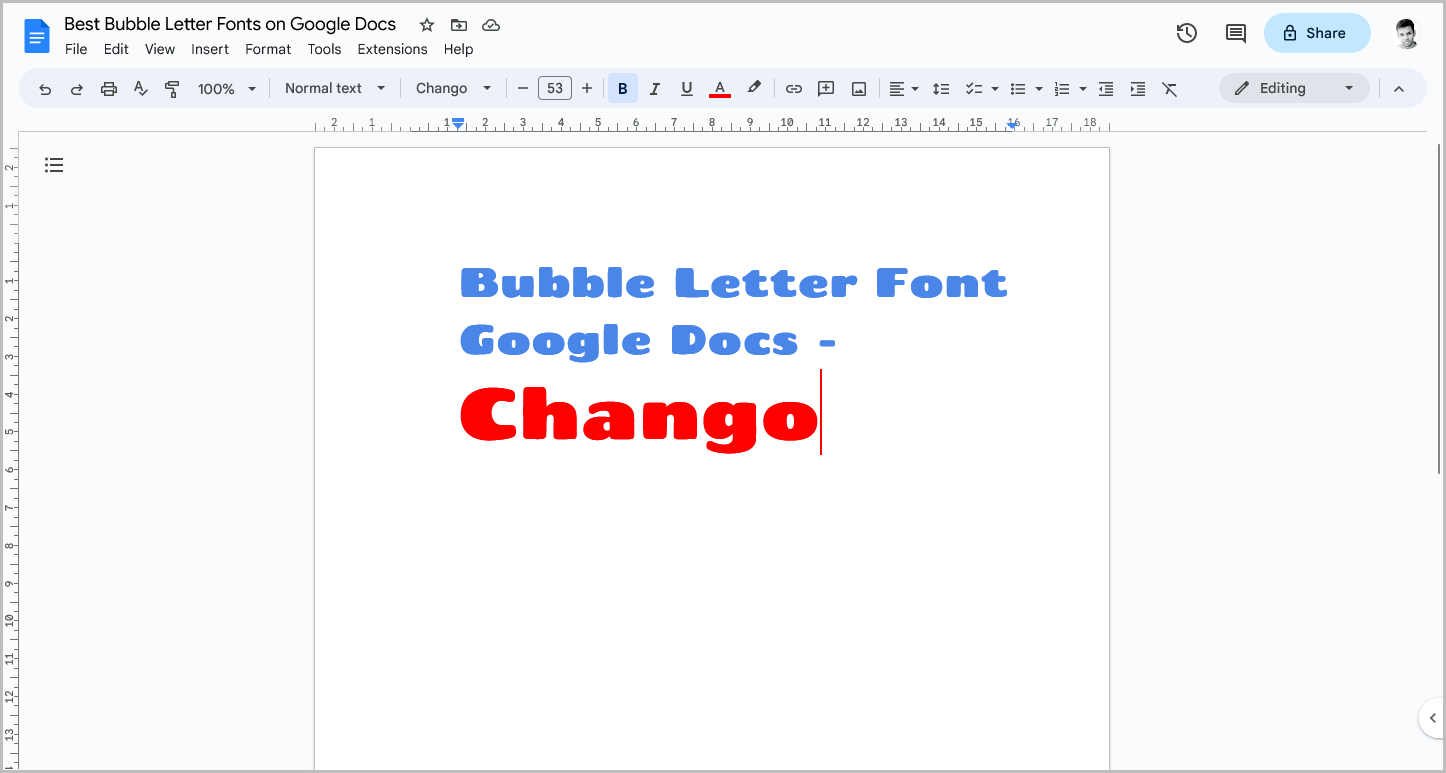Screen dimensions: 1446x773
Task: Star the document
Action: (x=426, y=24)
